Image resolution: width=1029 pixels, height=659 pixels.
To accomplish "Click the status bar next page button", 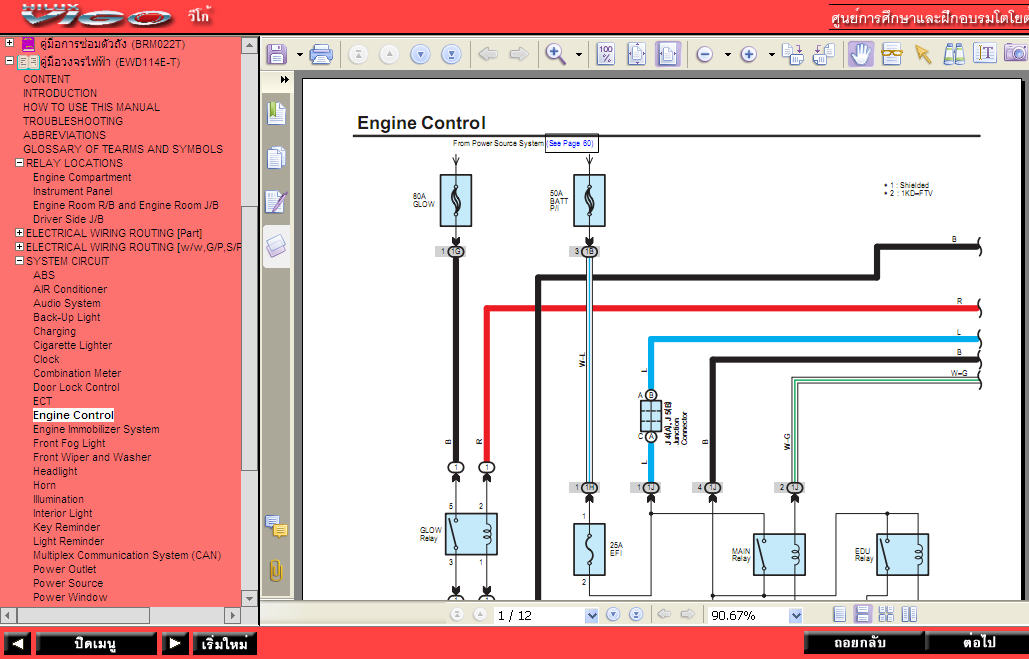I will coord(613,614).
